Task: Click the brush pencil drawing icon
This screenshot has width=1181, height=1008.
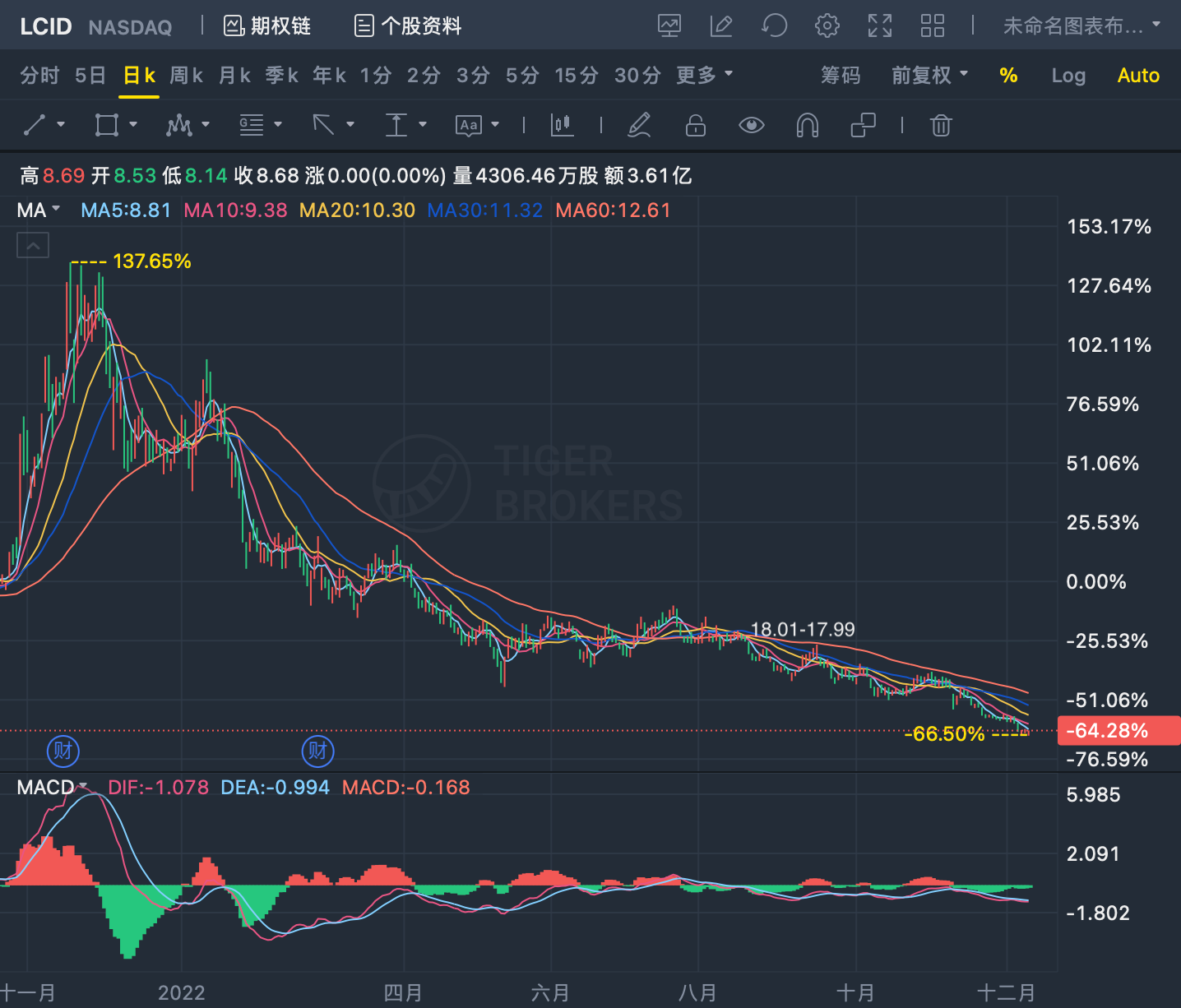Action: [x=639, y=125]
